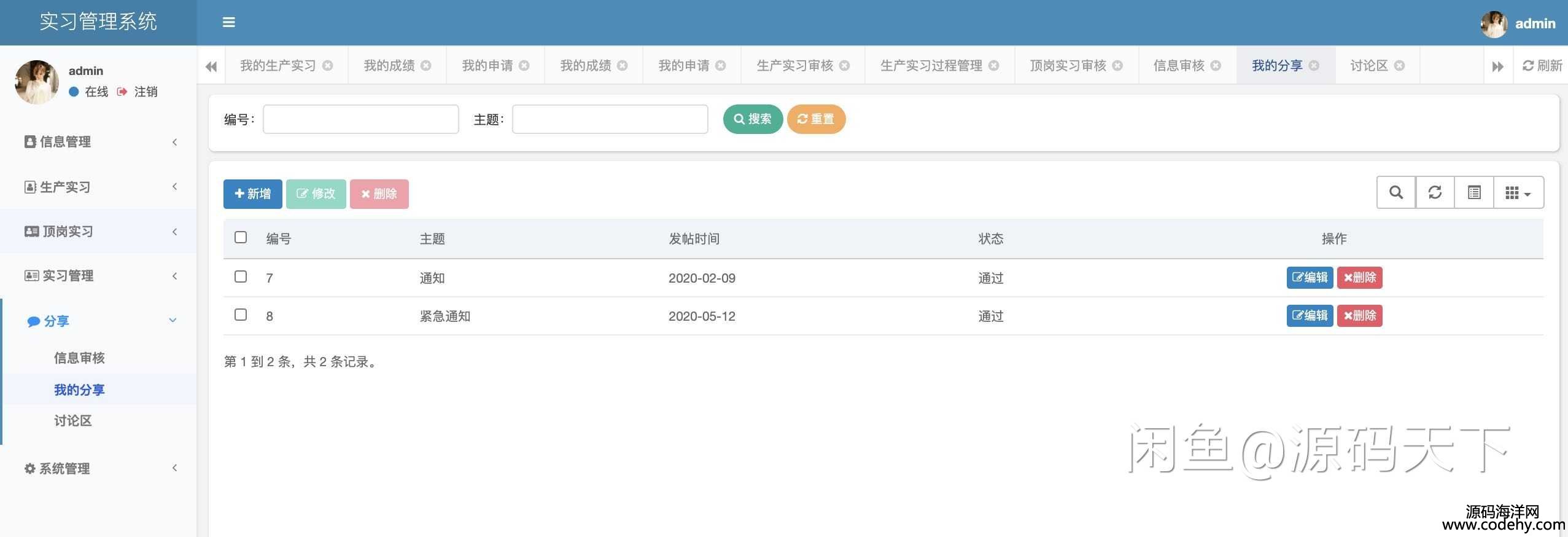Open 讨论区 in the sidebar submenu
Image resolution: width=1568 pixels, height=537 pixels.
coord(73,421)
